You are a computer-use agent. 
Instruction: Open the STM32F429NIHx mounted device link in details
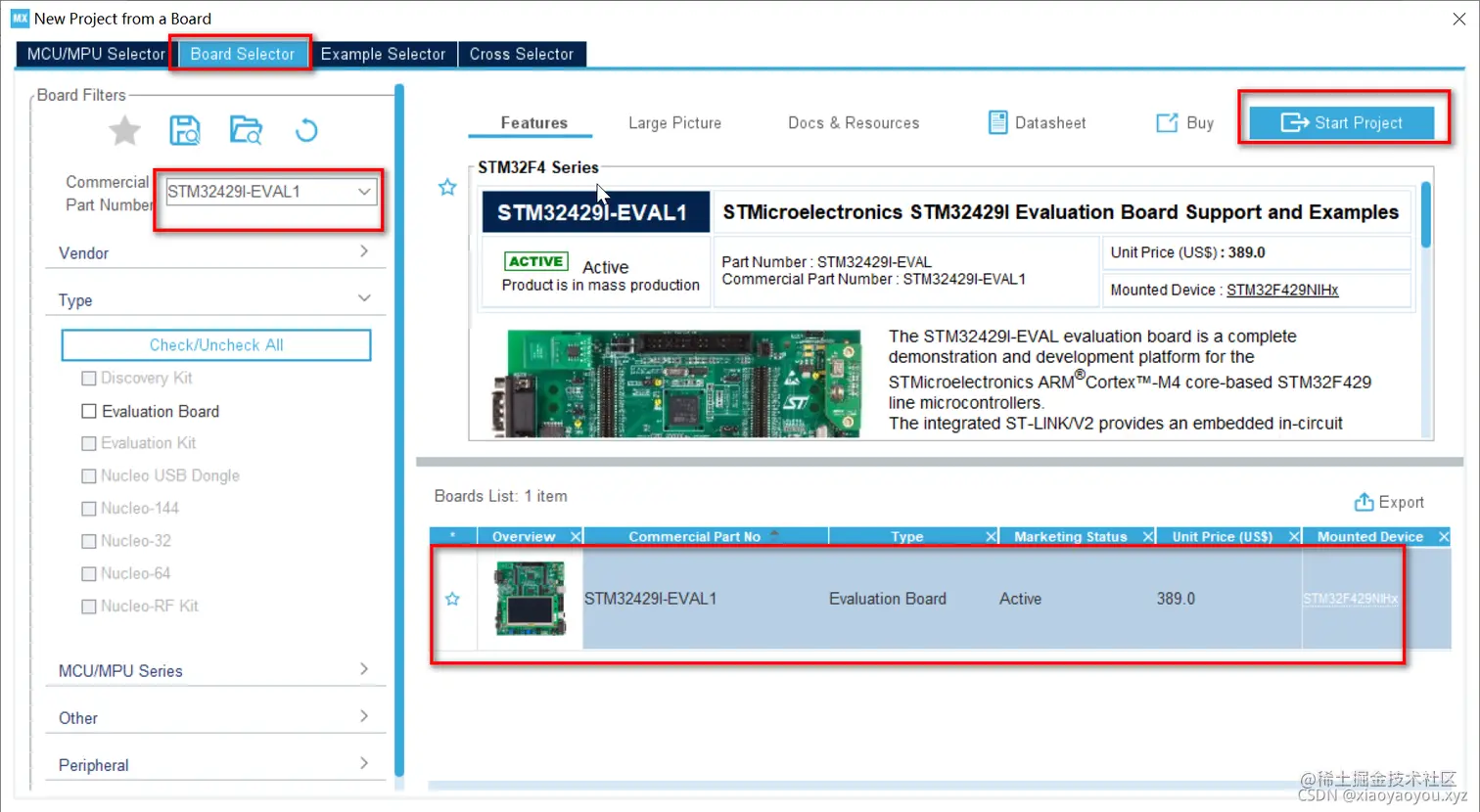click(1282, 290)
